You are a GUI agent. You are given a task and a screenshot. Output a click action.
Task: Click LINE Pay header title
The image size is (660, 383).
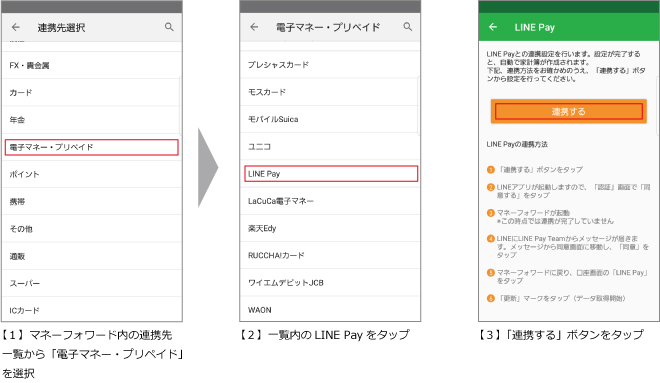click(535, 27)
